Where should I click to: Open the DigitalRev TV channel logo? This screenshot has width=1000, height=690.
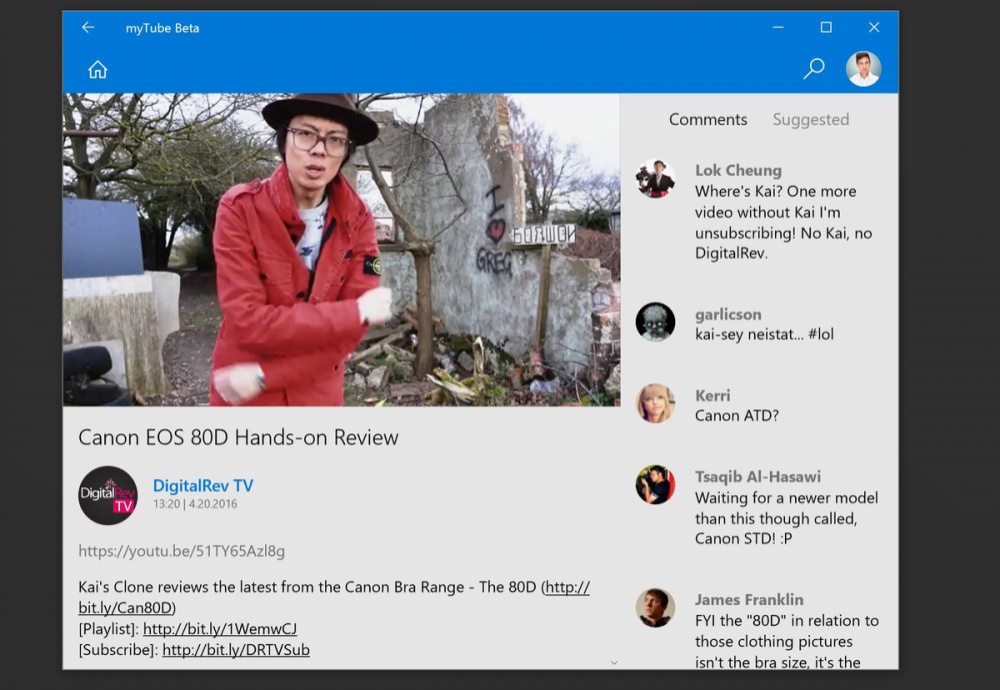tap(108, 495)
